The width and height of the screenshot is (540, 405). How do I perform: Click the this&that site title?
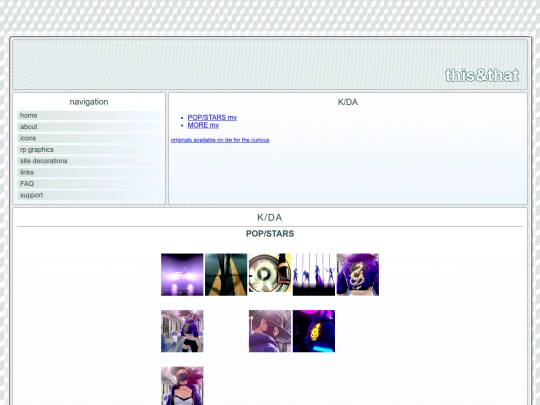[482, 75]
